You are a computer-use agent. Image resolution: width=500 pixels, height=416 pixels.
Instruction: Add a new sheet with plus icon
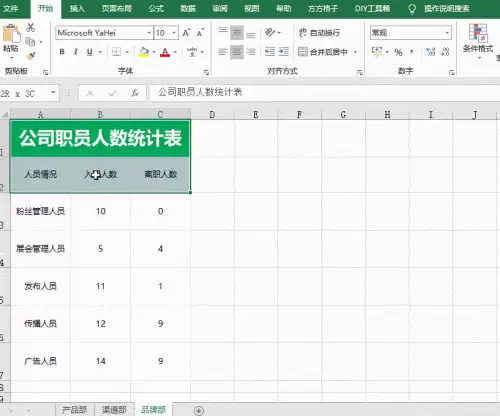click(199, 410)
